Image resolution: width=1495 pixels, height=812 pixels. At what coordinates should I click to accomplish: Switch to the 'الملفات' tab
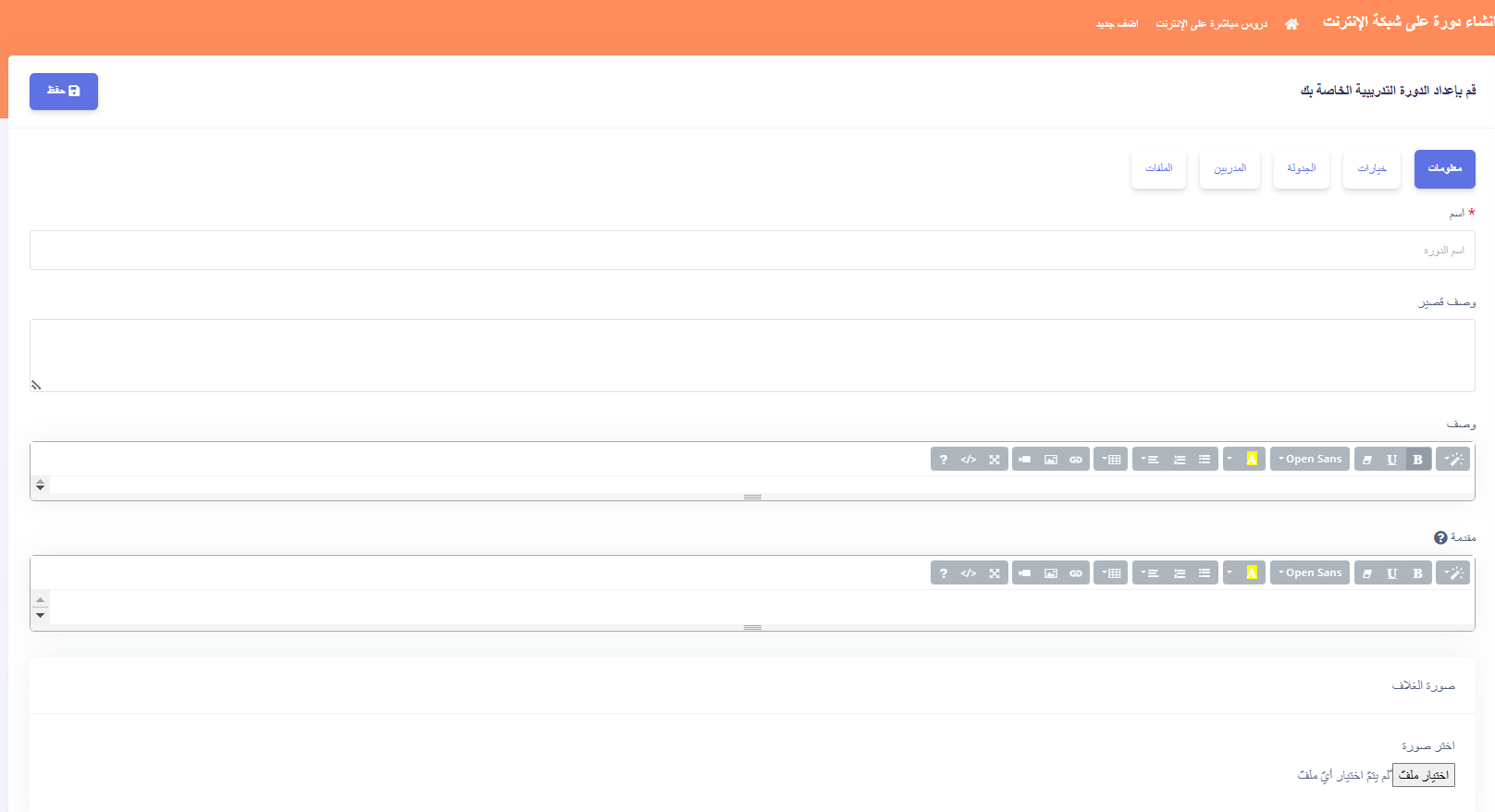click(1158, 169)
